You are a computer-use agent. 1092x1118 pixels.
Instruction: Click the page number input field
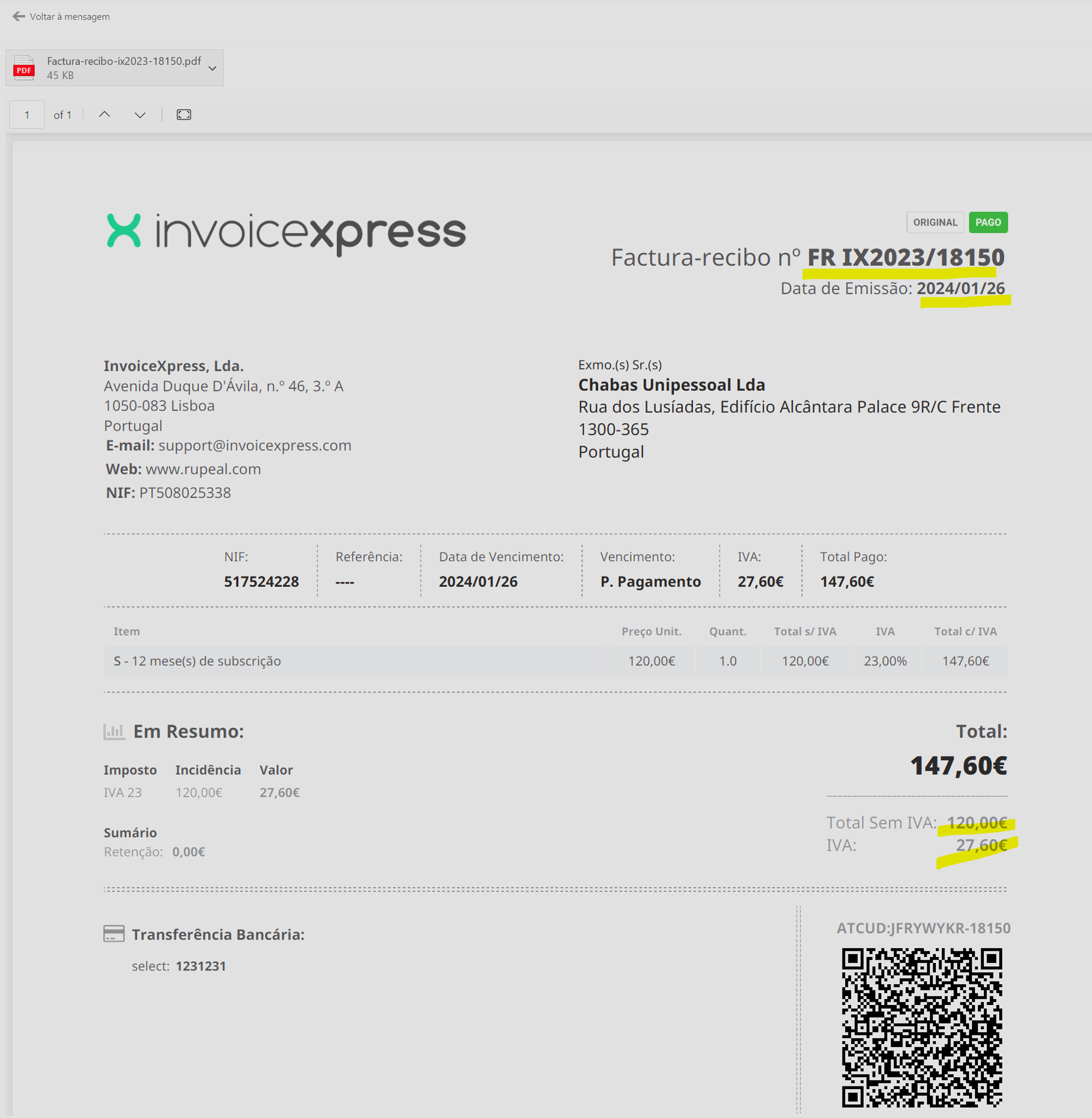[27, 115]
